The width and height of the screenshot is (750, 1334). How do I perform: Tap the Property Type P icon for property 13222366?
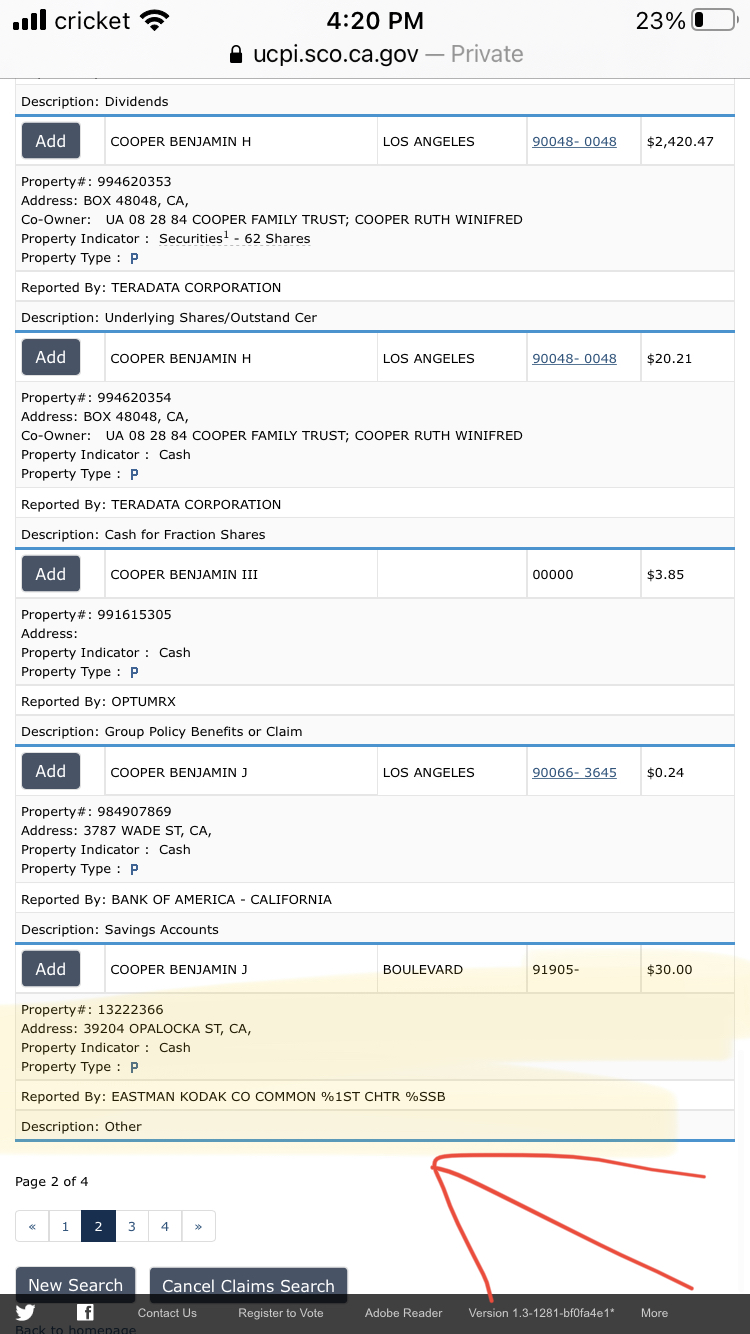[x=134, y=1067]
